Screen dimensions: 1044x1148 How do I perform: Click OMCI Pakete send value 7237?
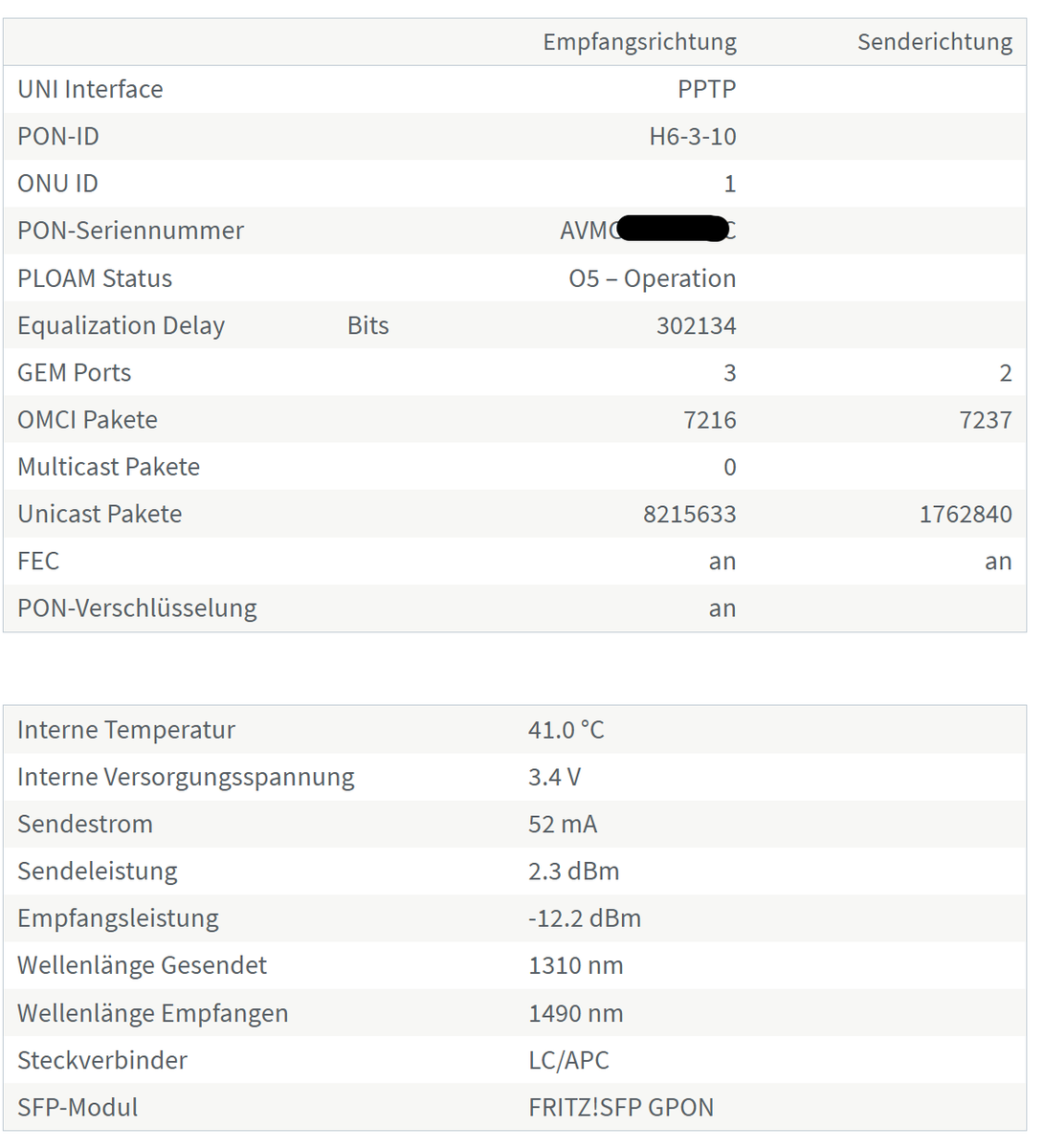tap(986, 419)
